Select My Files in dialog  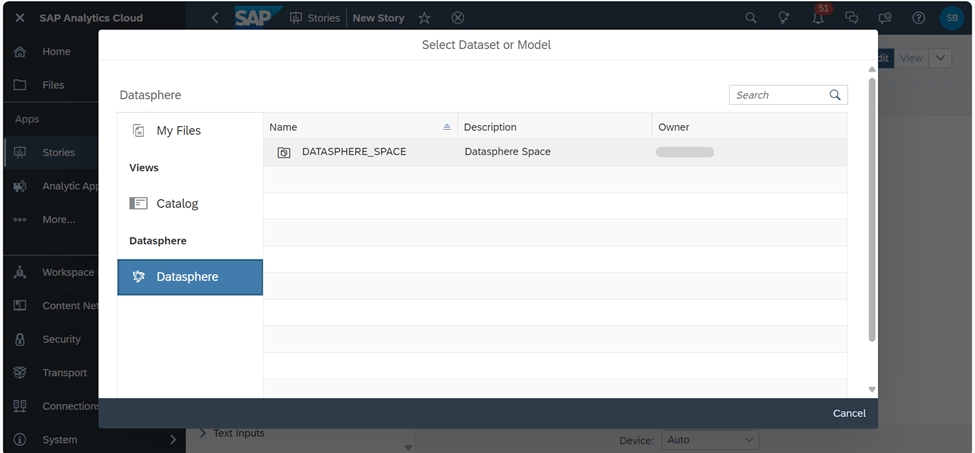coord(190,130)
